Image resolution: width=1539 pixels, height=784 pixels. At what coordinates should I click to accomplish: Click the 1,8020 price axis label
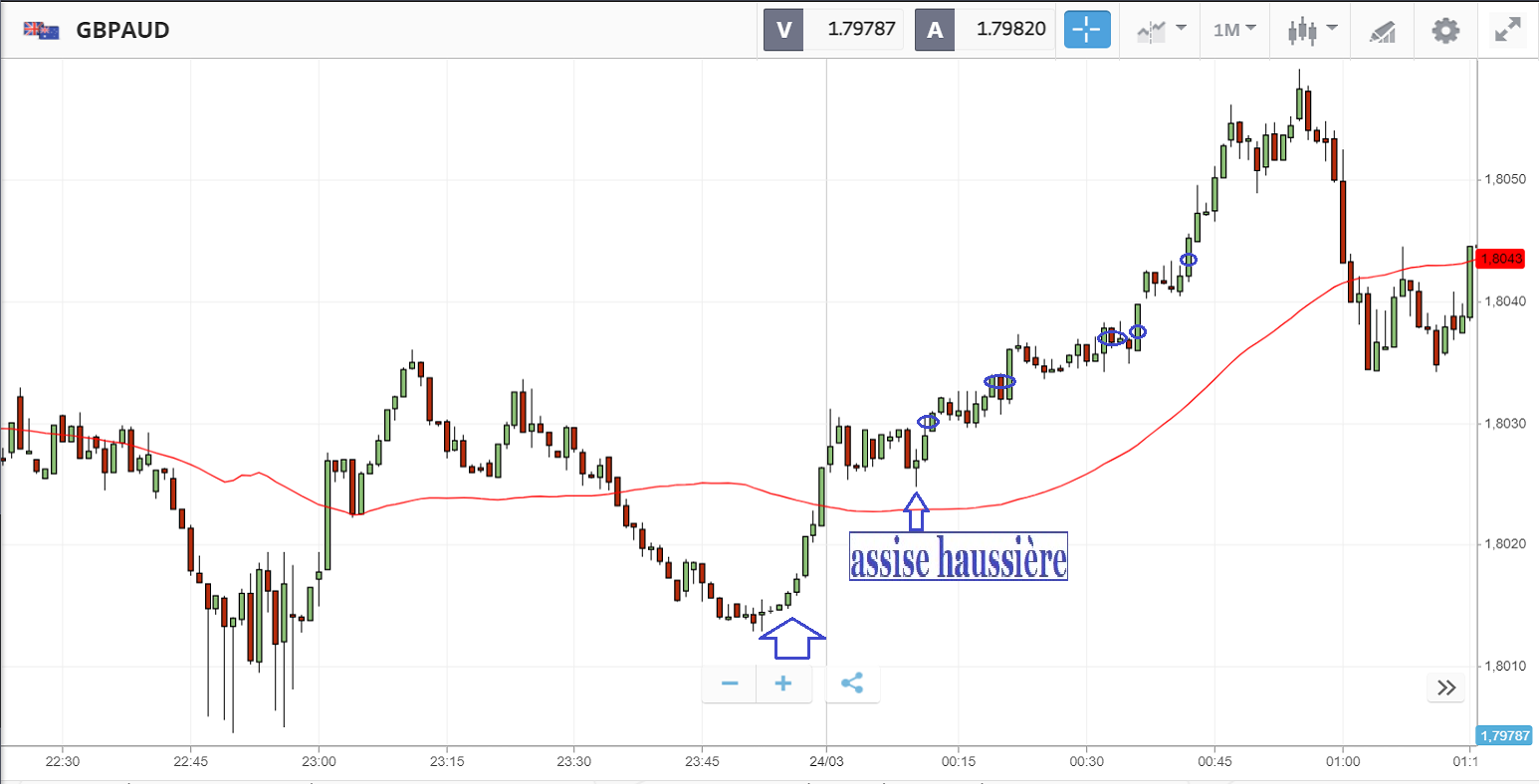coord(1504,545)
